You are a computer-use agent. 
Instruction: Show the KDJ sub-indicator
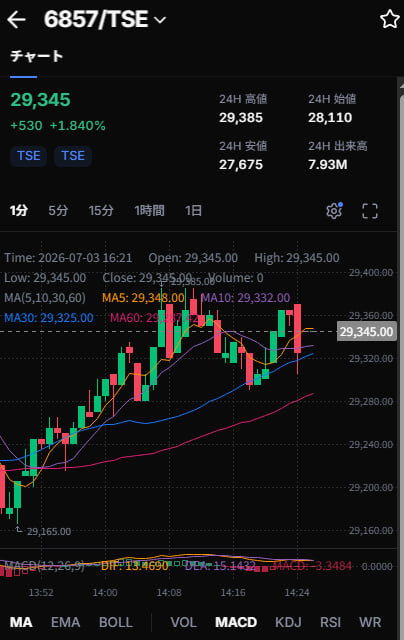[288, 622]
